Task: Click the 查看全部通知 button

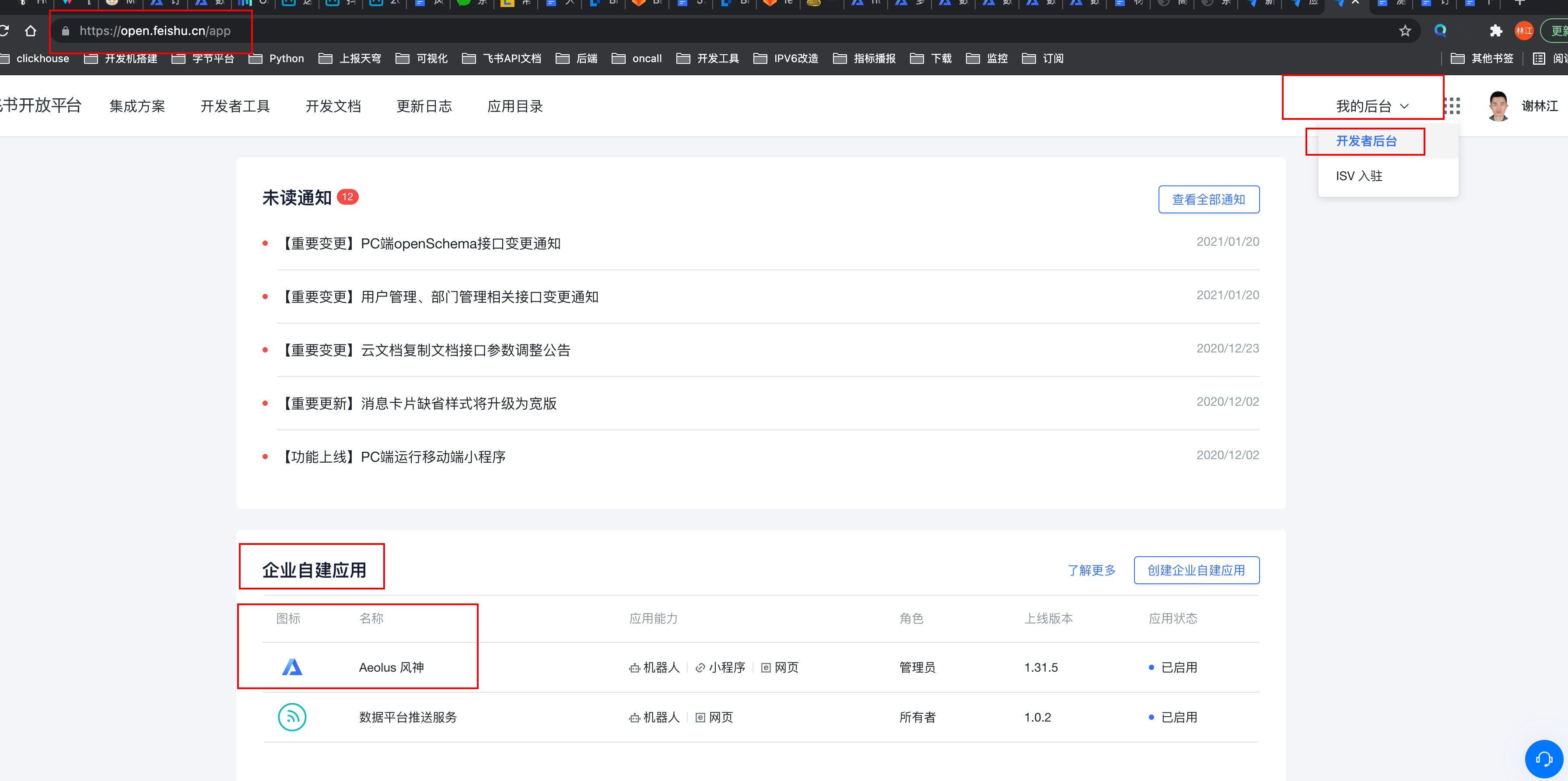Action: (1209, 199)
